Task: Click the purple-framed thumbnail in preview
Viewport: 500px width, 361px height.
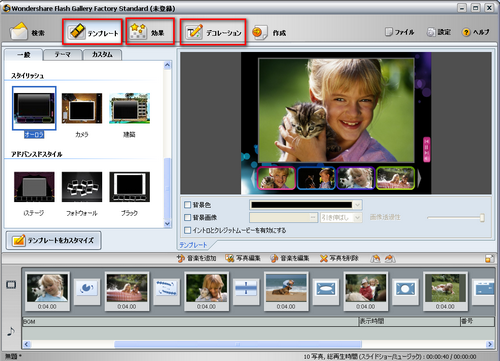Action: (x=356, y=178)
